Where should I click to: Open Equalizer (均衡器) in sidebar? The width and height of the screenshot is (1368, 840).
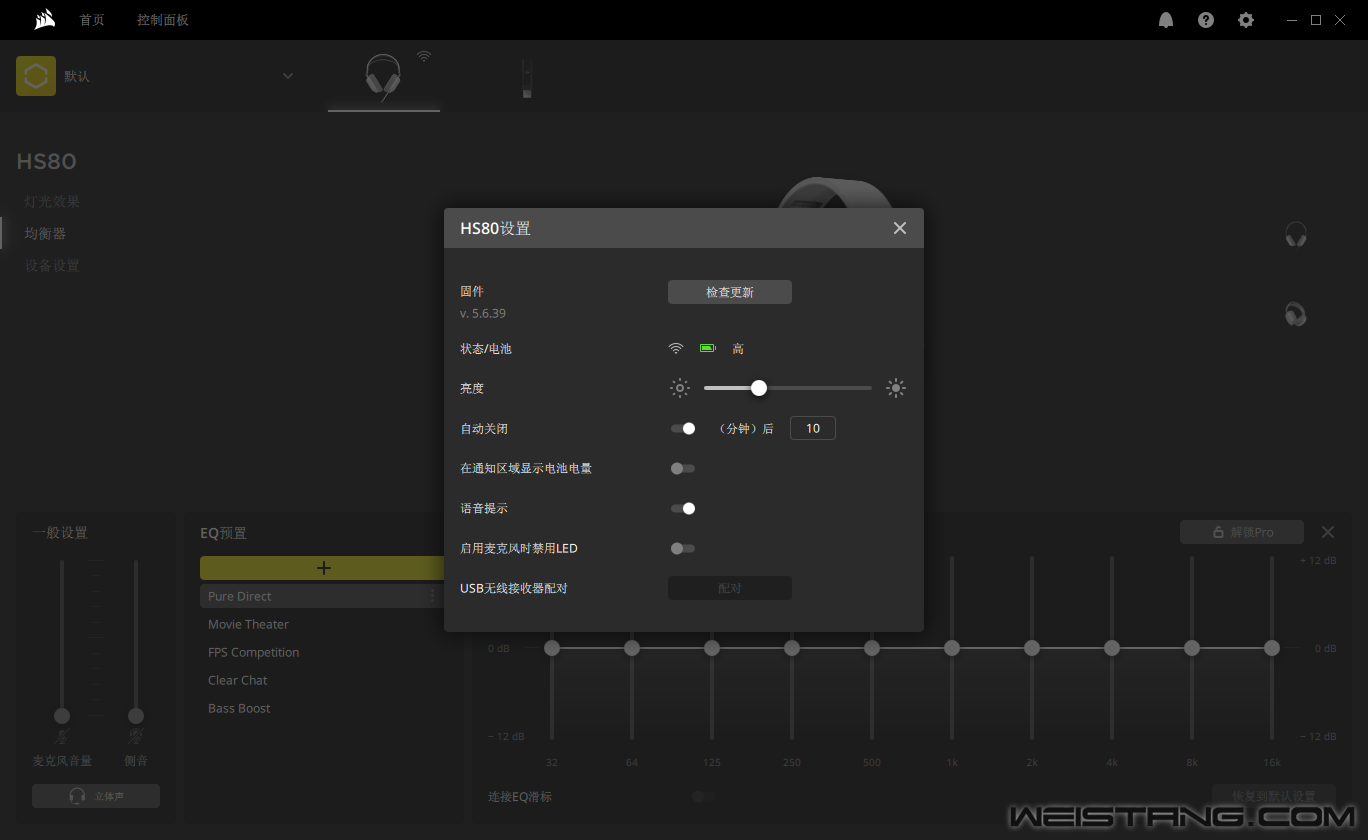[x=45, y=233]
